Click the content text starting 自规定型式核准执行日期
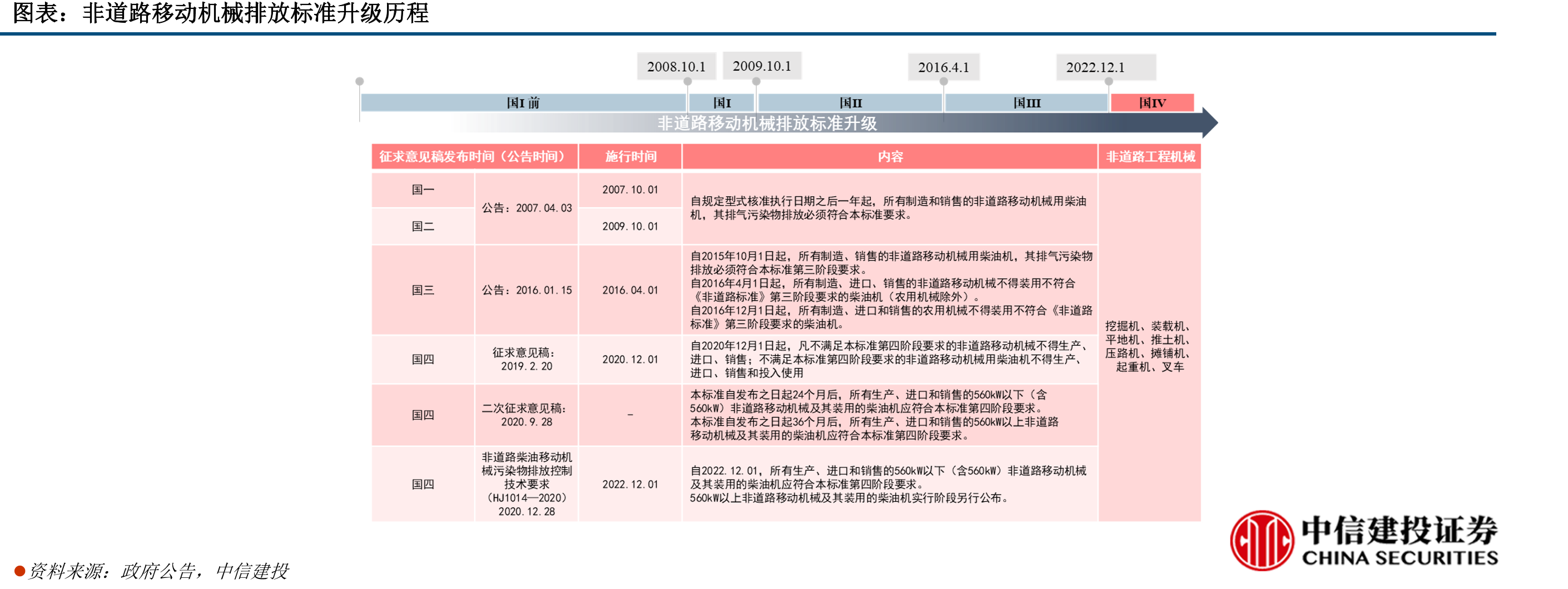Viewport: 1568px width, 589px height. point(888,208)
